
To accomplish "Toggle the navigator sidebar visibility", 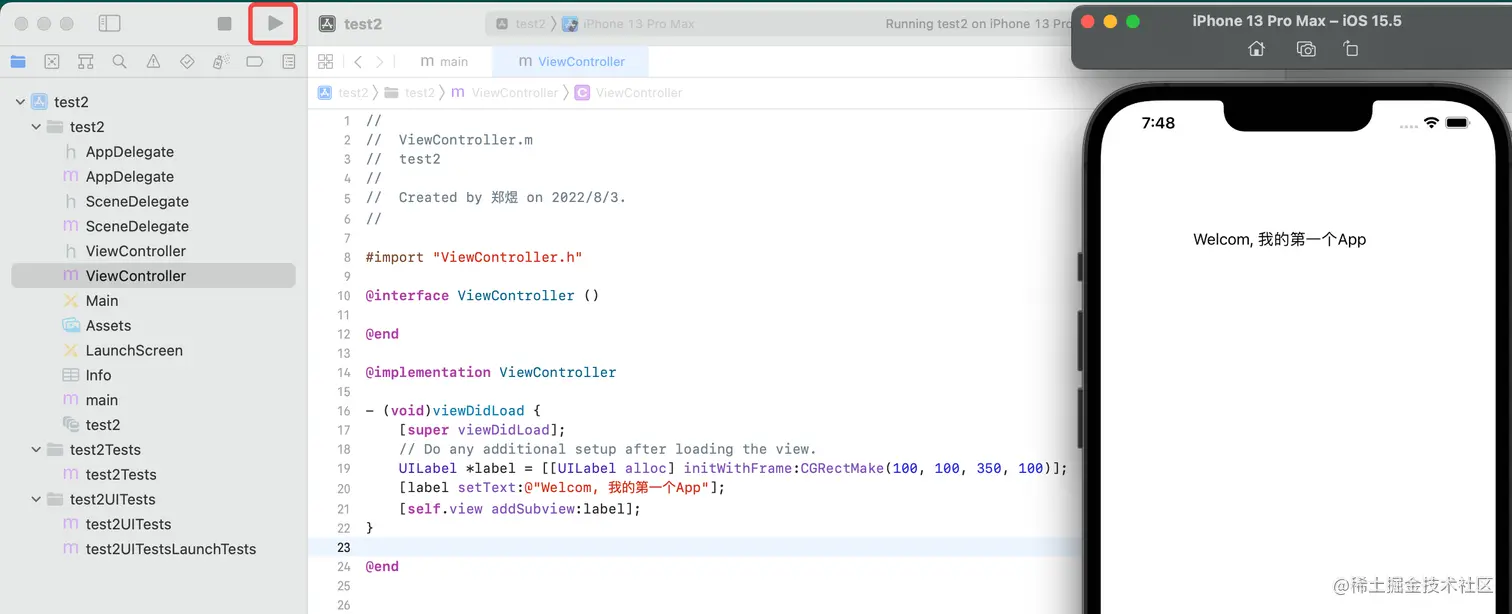I will point(110,23).
